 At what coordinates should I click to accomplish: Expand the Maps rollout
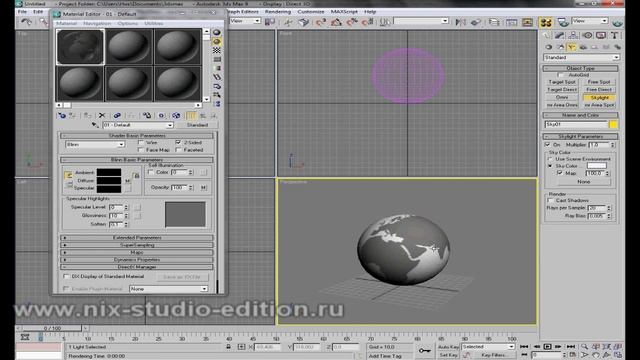(137, 252)
